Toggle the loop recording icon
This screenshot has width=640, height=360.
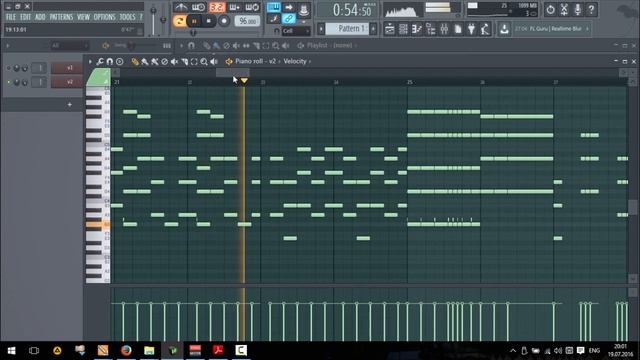[252, 7]
